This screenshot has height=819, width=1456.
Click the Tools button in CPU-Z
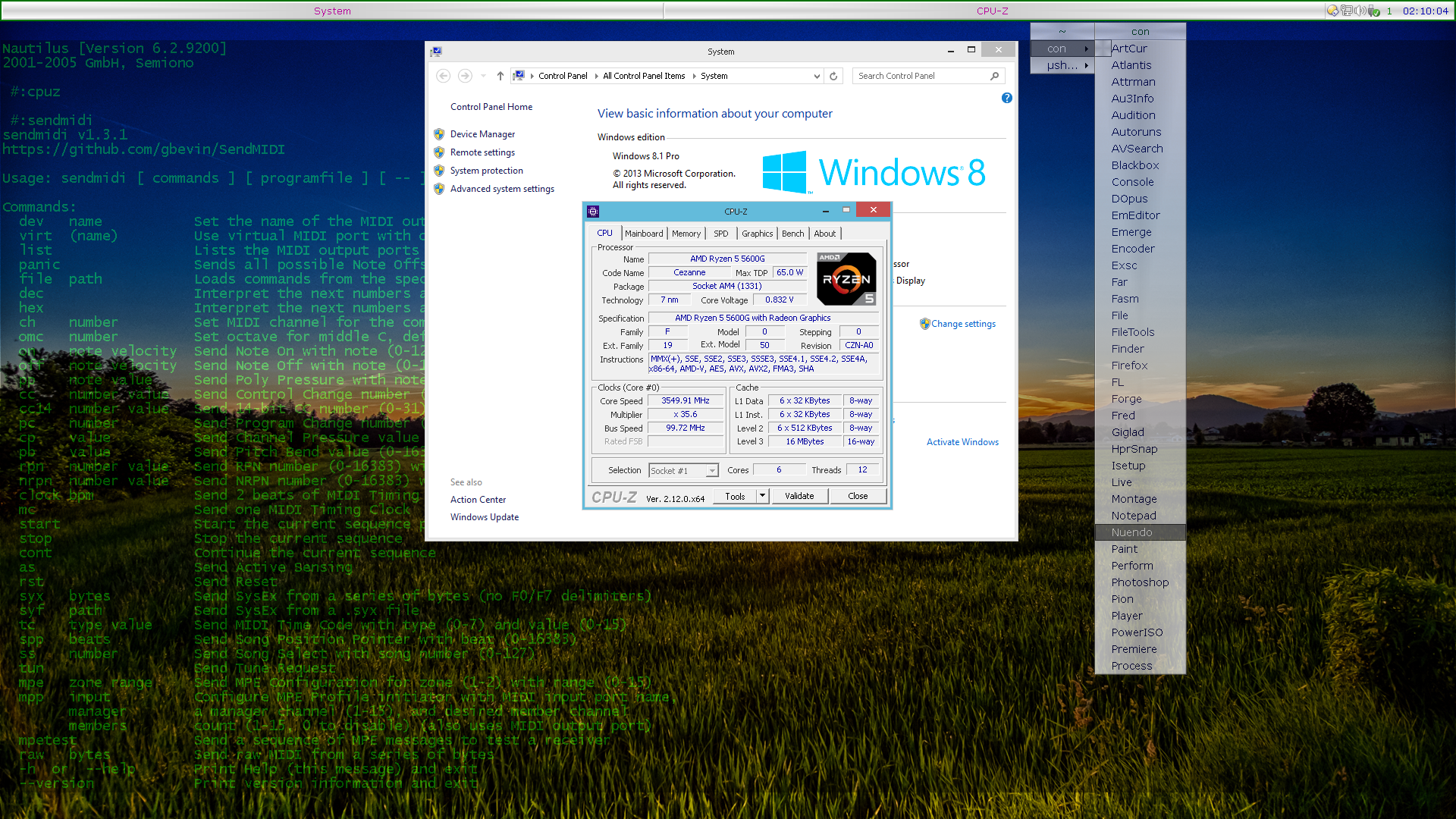735,496
